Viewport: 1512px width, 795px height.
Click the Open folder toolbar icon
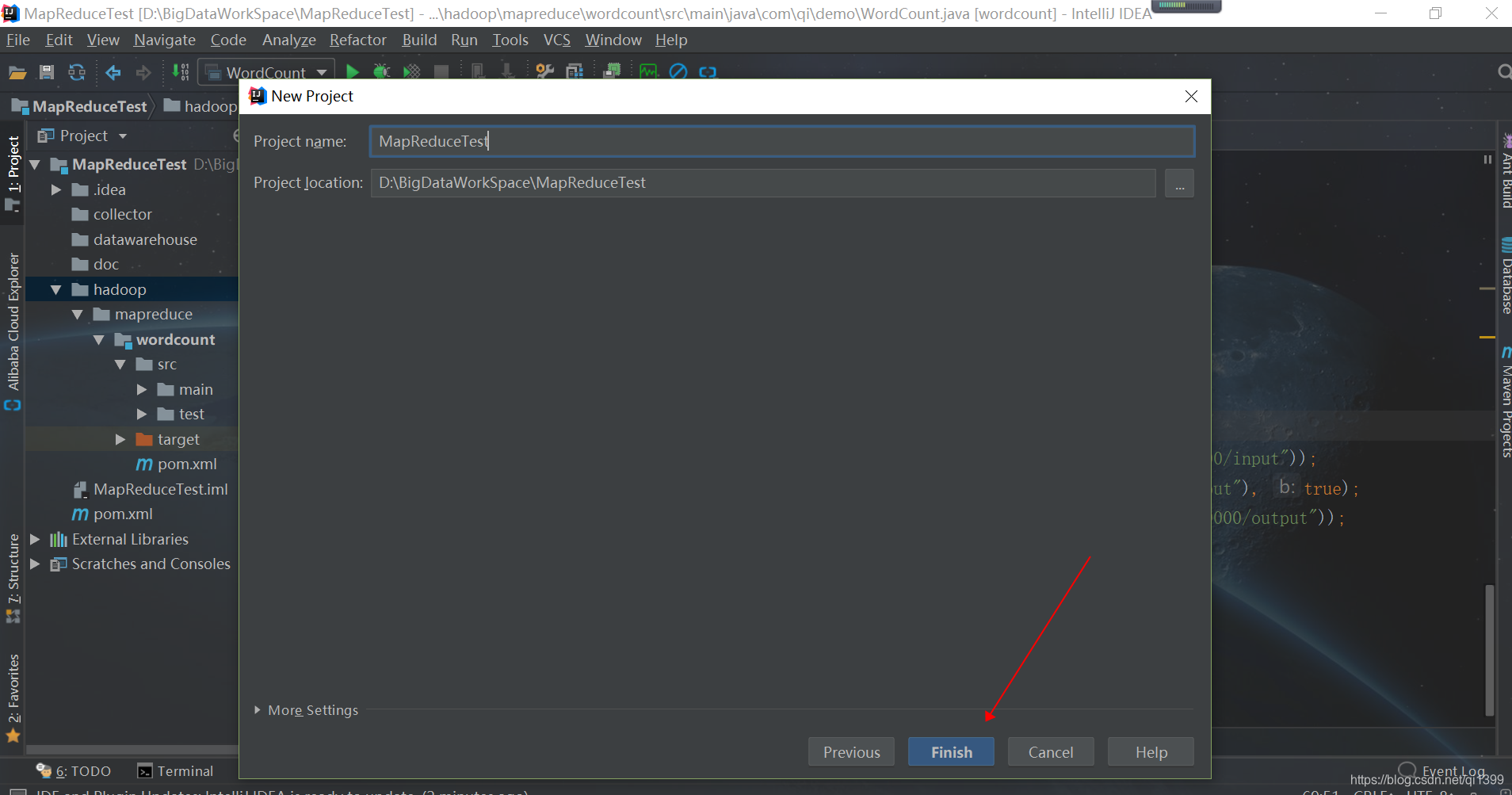(17, 72)
